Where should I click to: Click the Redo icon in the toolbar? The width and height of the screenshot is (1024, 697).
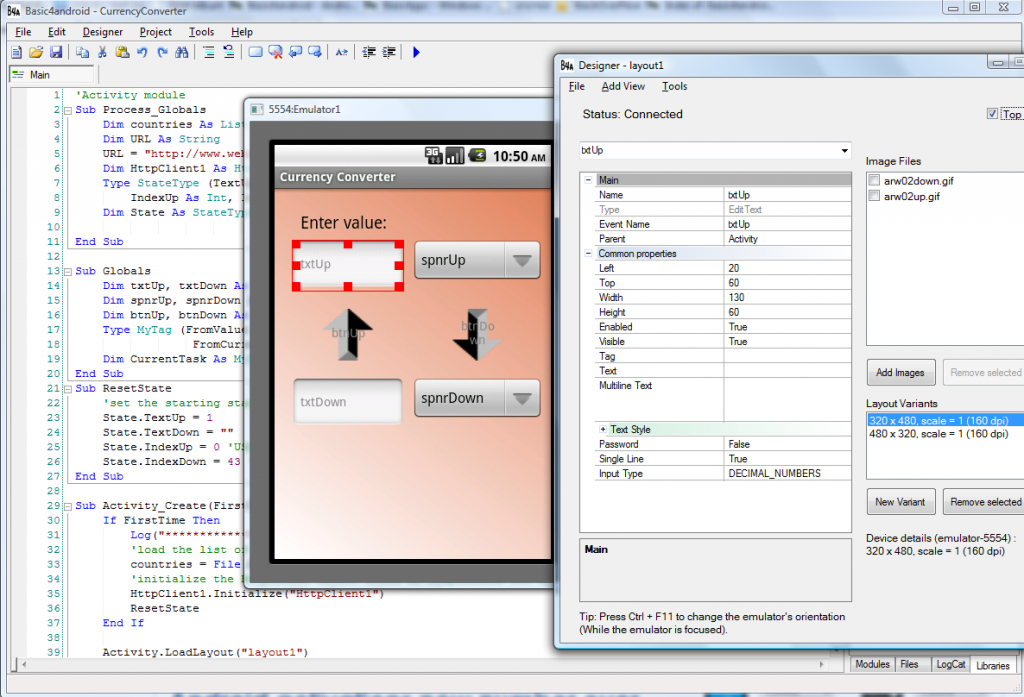(x=162, y=52)
